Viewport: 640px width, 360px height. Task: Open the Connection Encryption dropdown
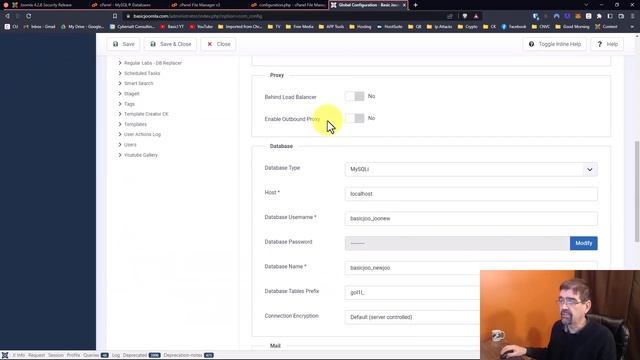coord(412,317)
